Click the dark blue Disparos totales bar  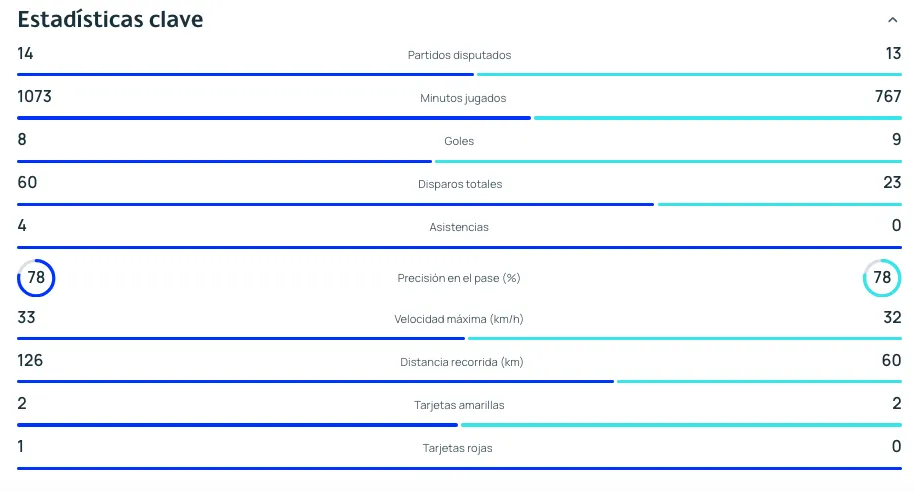tap(335, 204)
